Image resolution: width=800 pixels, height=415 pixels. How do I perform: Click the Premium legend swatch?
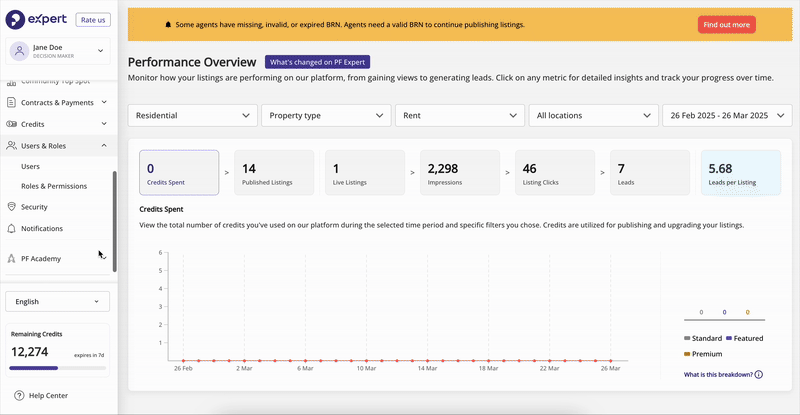point(687,354)
